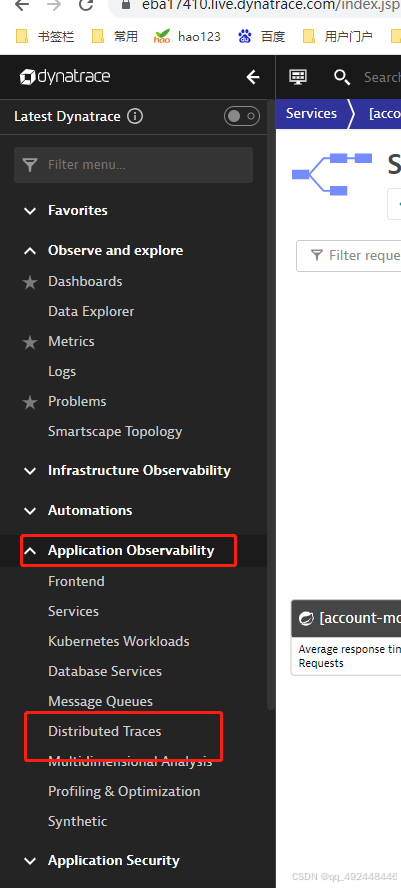Open the 常用 bookmark folder
401x888 pixels.
[114, 37]
